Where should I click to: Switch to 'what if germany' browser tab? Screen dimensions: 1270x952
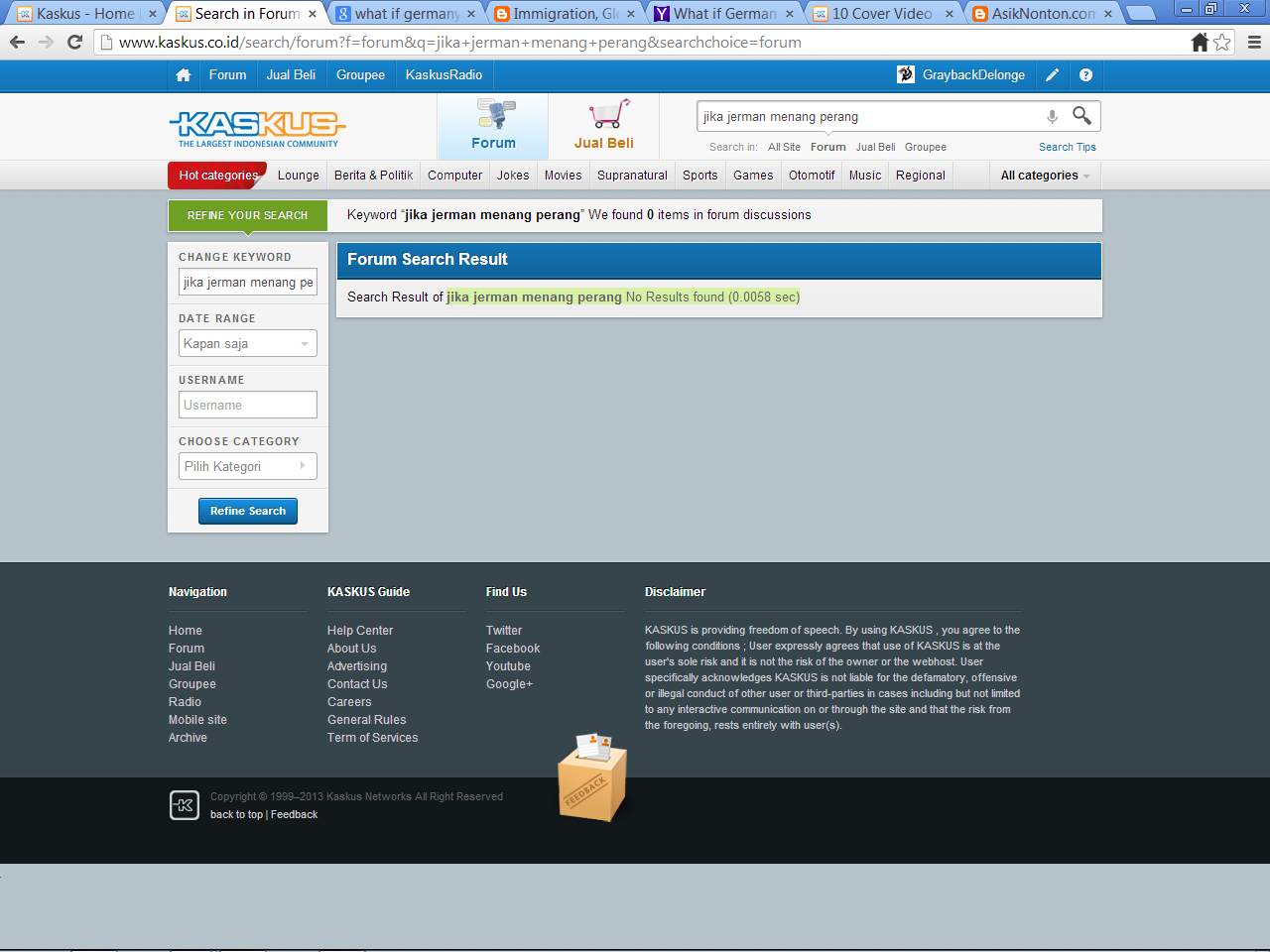[407, 14]
